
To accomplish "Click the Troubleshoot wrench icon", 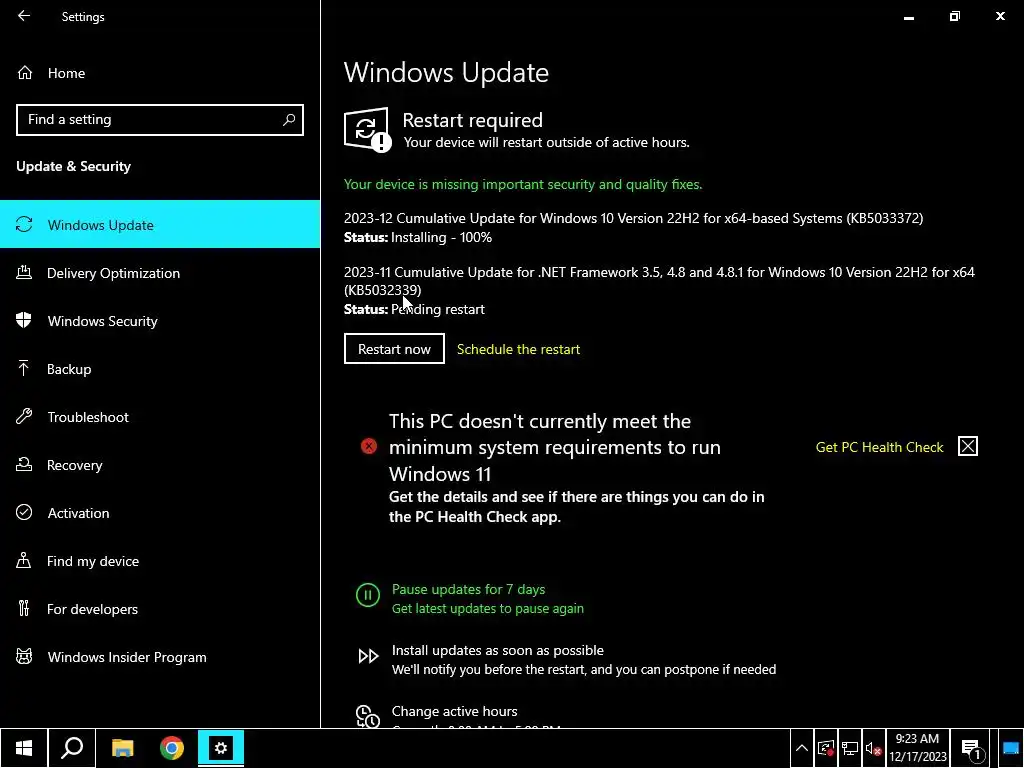I will (x=24, y=417).
